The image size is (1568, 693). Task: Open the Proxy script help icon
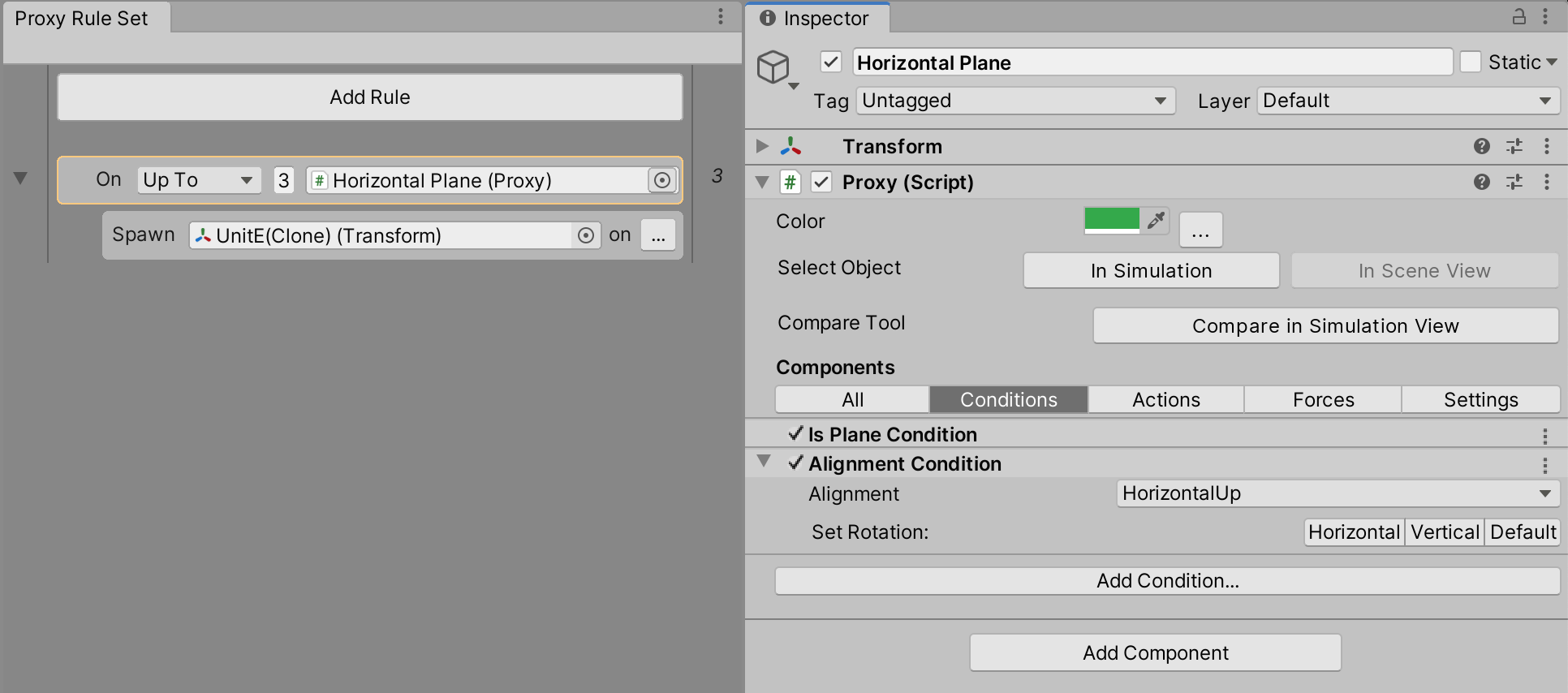tap(1481, 182)
